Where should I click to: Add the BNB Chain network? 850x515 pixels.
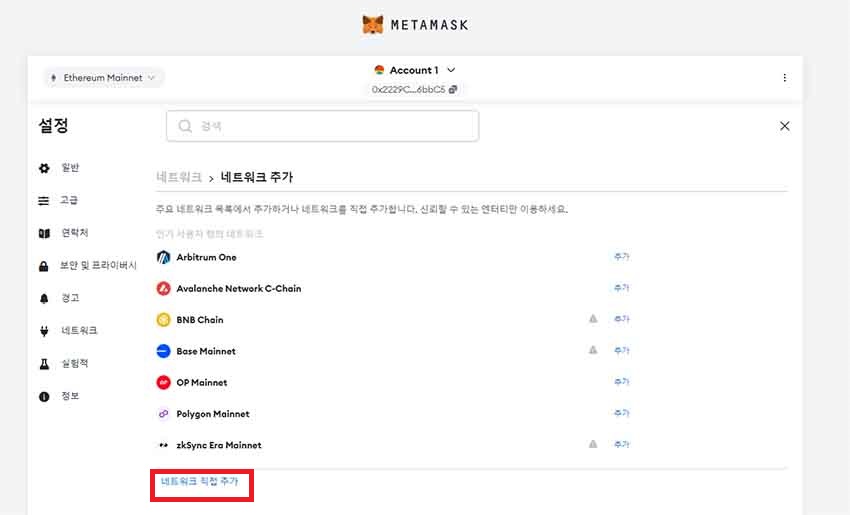[x=621, y=319]
